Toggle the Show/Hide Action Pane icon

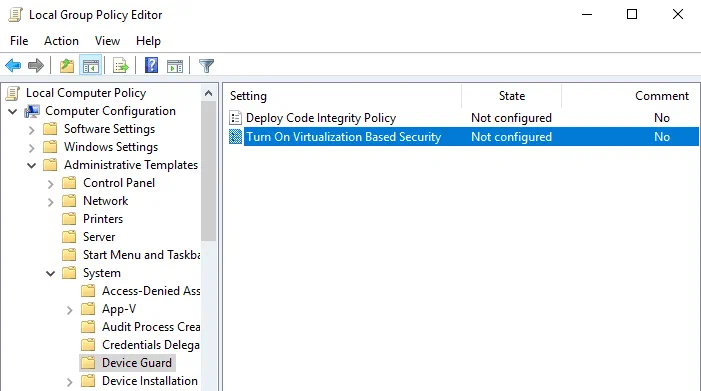175,66
